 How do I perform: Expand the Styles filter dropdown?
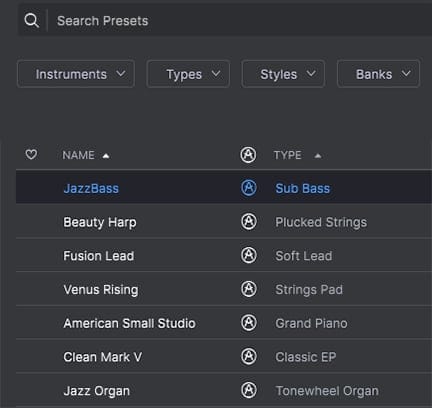pos(283,74)
